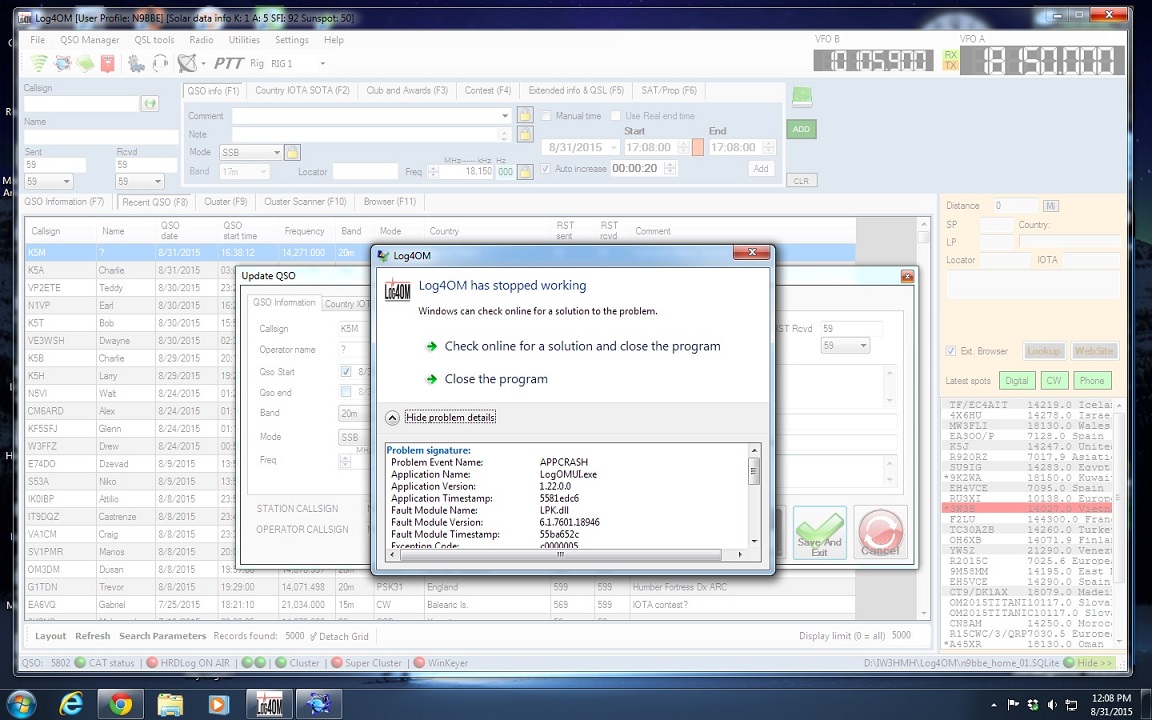Click the CAT status indicator light
The image size is (1152, 720).
coord(80,663)
